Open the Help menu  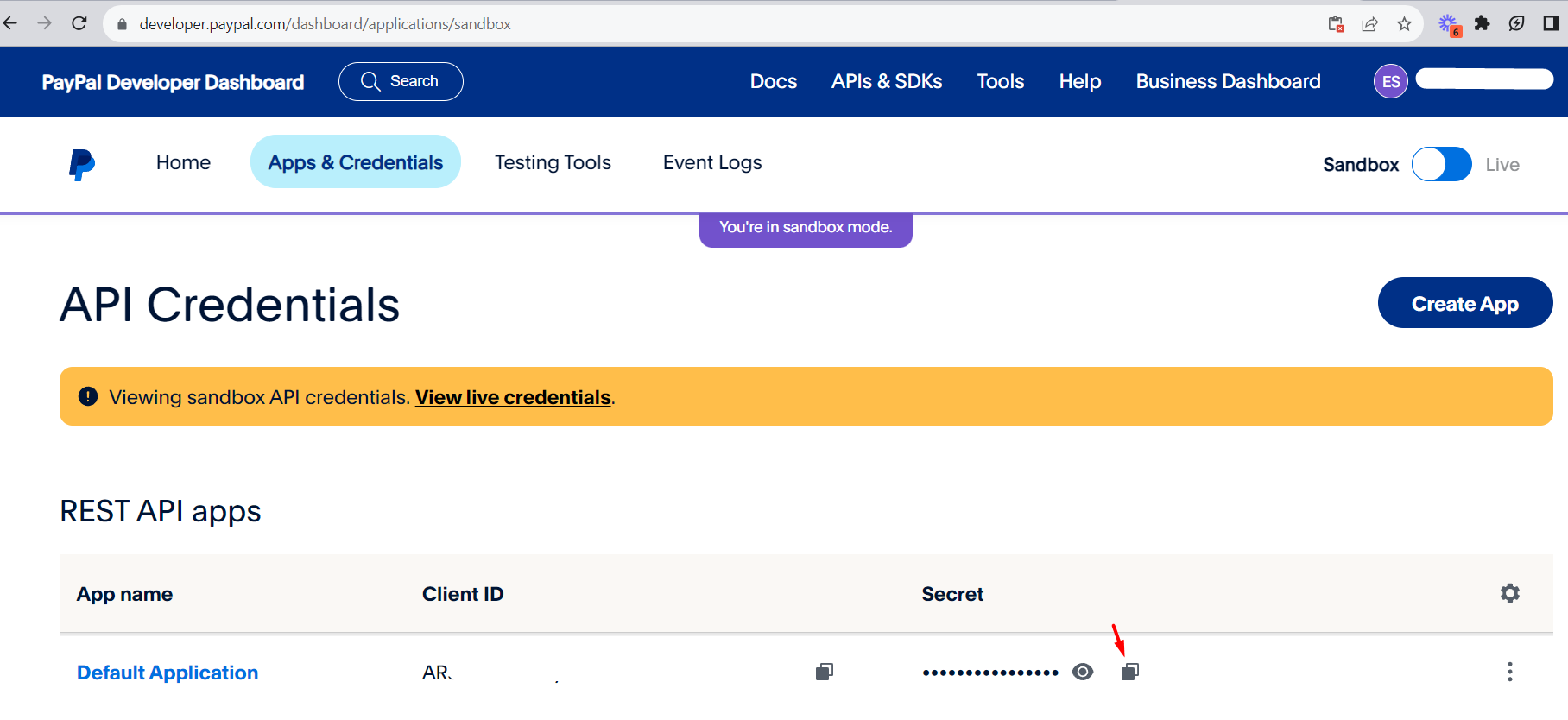coord(1080,81)
